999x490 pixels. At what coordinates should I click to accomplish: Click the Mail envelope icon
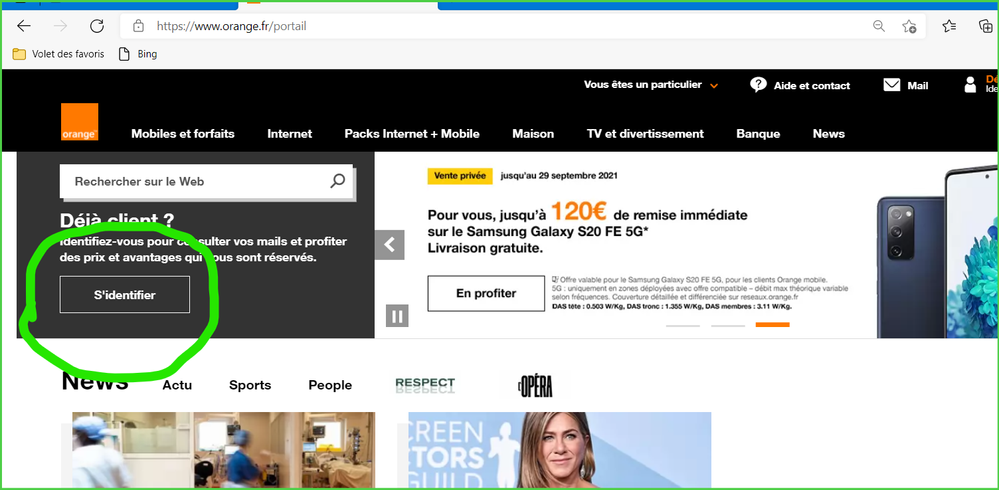[x=892, y=85]
